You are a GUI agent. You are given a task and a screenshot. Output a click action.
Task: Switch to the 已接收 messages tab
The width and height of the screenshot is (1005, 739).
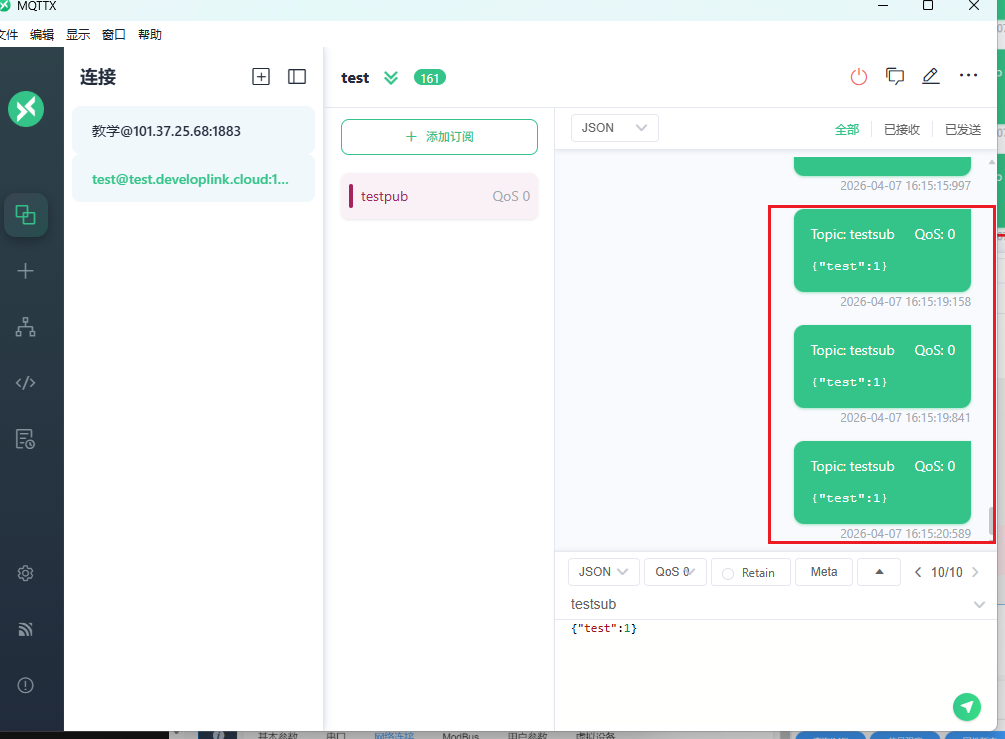902,130
